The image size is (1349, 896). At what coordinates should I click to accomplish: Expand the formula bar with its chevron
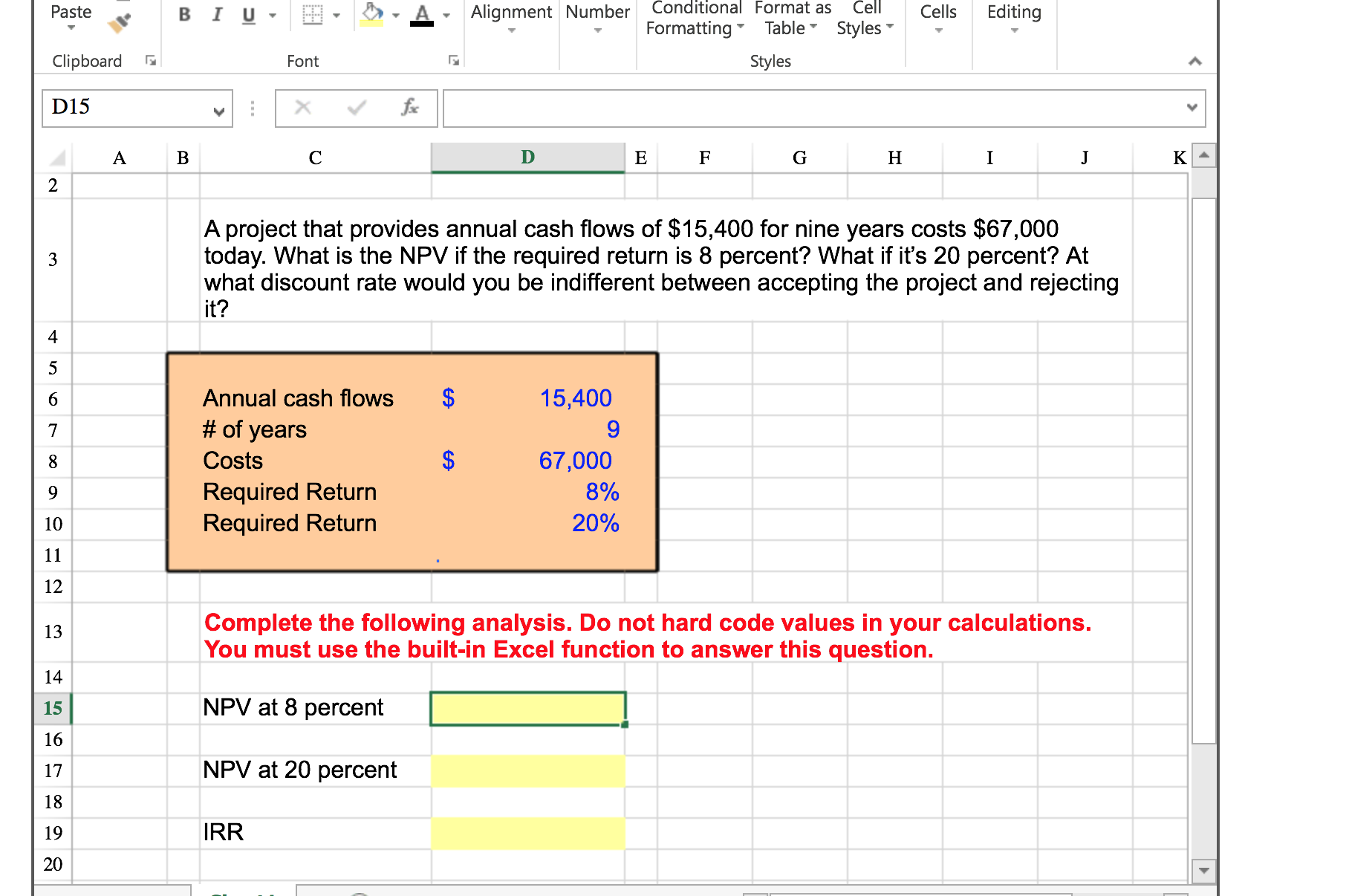[1192, 108]
